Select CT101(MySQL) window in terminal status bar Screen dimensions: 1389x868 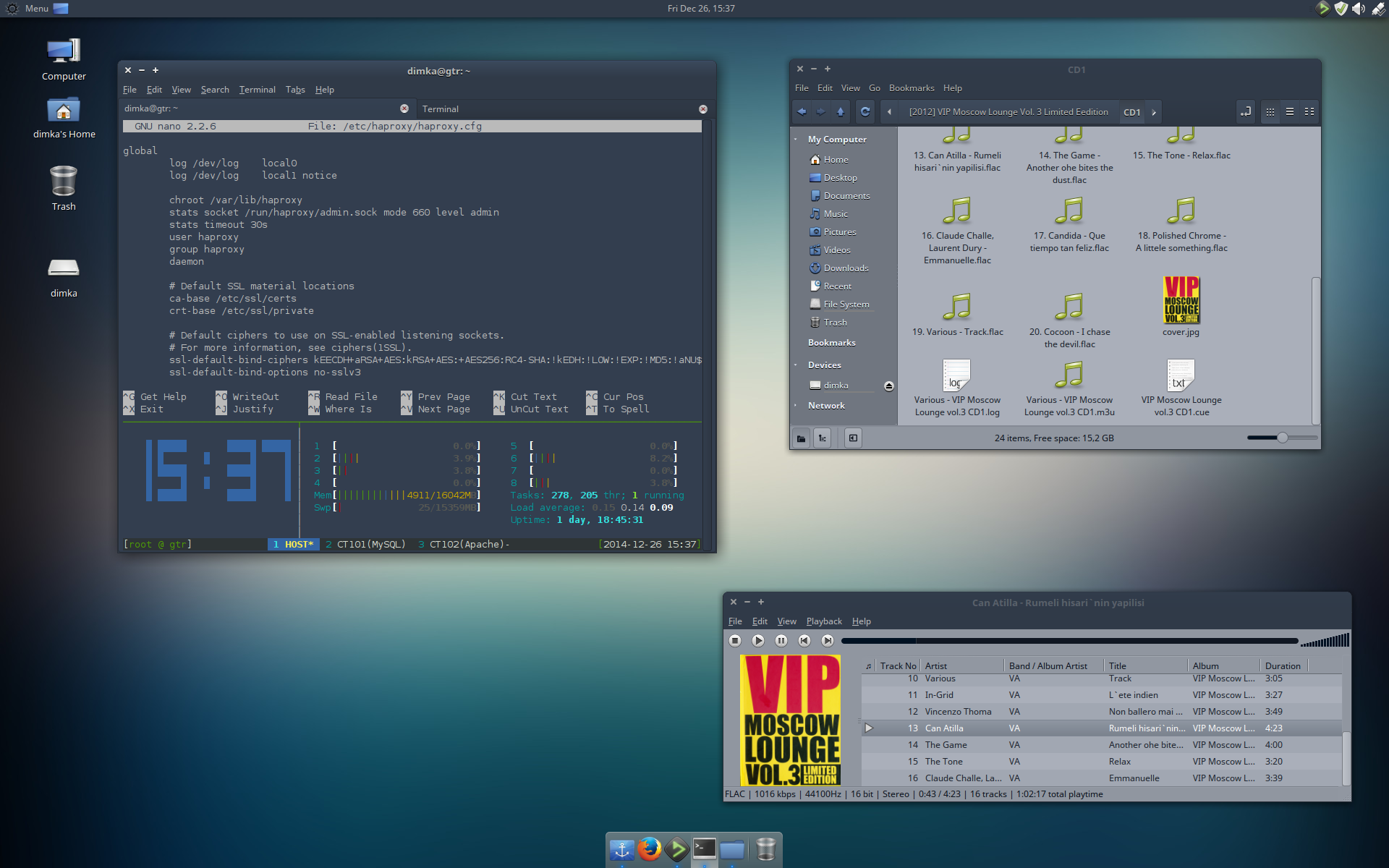click(x=366, y=545)
